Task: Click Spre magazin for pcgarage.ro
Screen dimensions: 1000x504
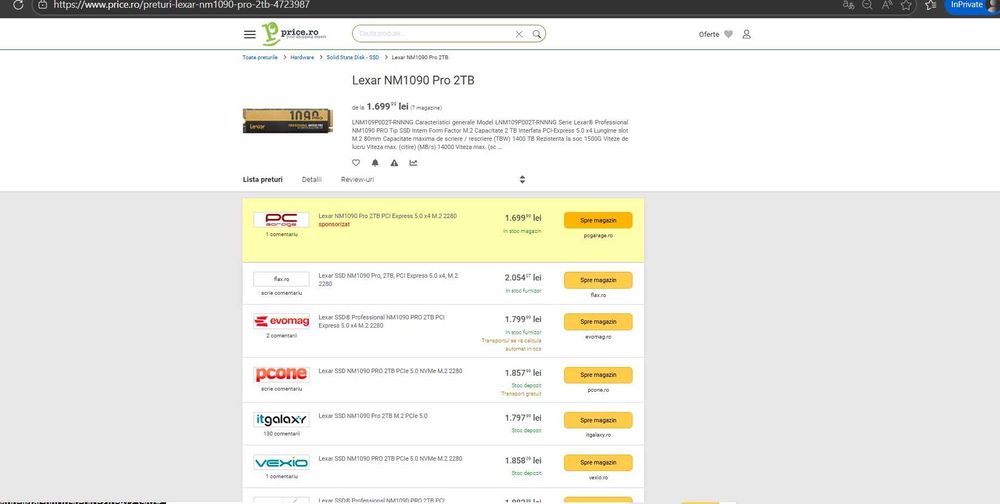Action: (x=598, y=220)
